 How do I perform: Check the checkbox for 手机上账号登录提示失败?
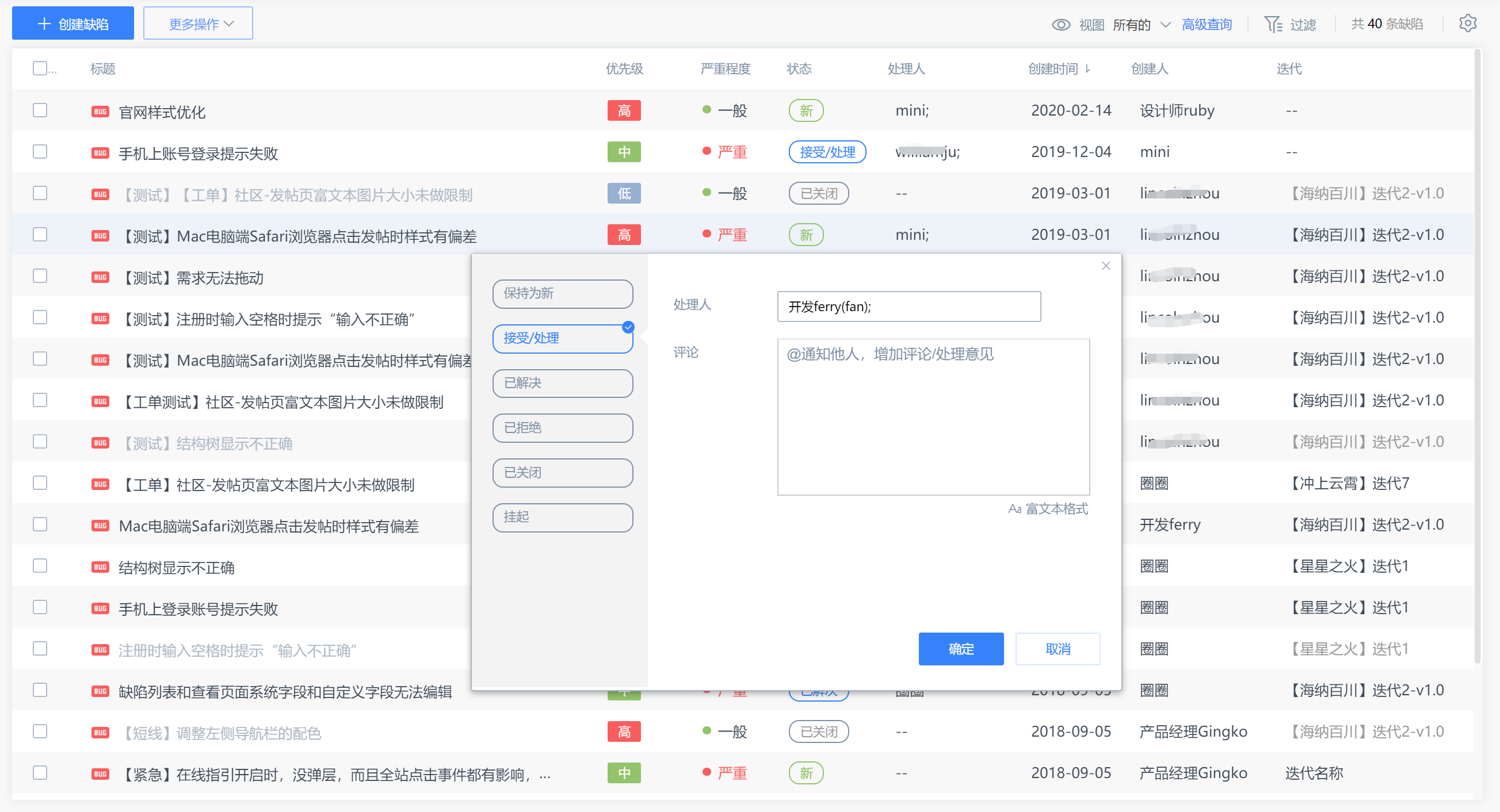tap(40, 151)
